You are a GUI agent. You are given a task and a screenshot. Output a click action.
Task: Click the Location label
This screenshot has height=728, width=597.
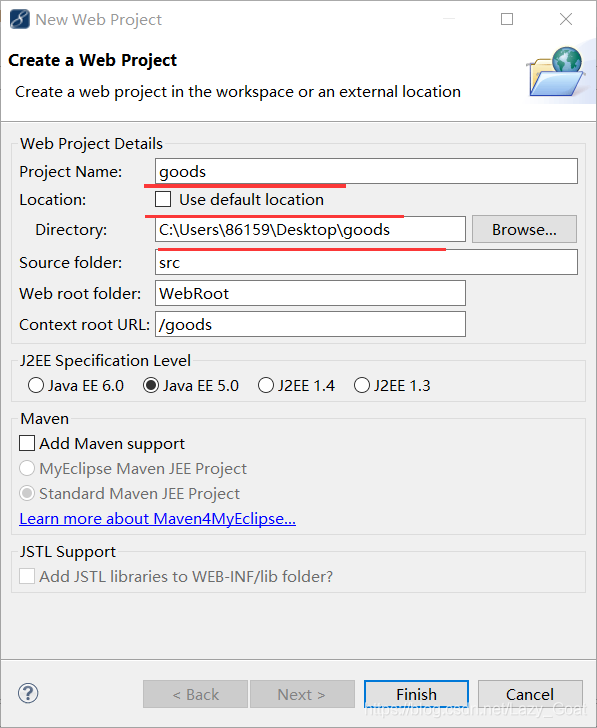coord(52,200)
